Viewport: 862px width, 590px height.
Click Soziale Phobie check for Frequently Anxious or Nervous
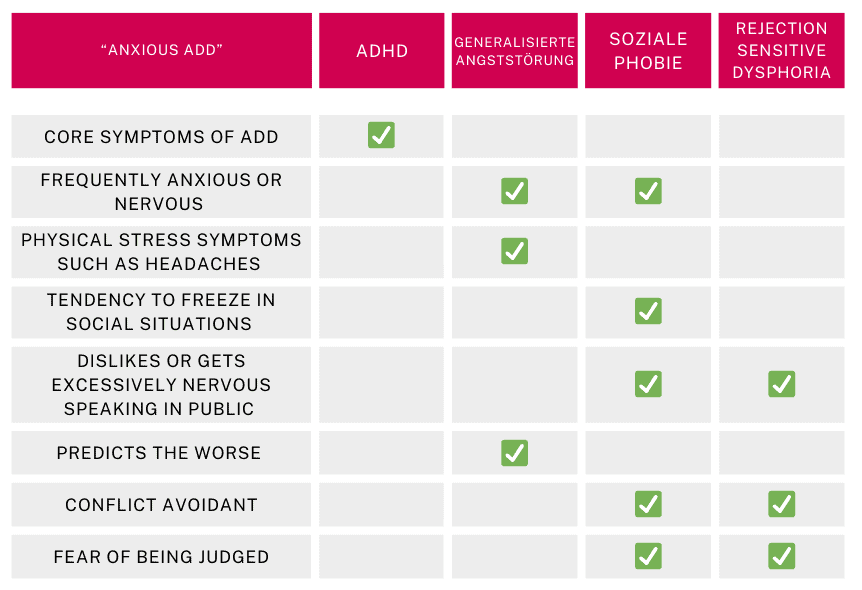648,191
